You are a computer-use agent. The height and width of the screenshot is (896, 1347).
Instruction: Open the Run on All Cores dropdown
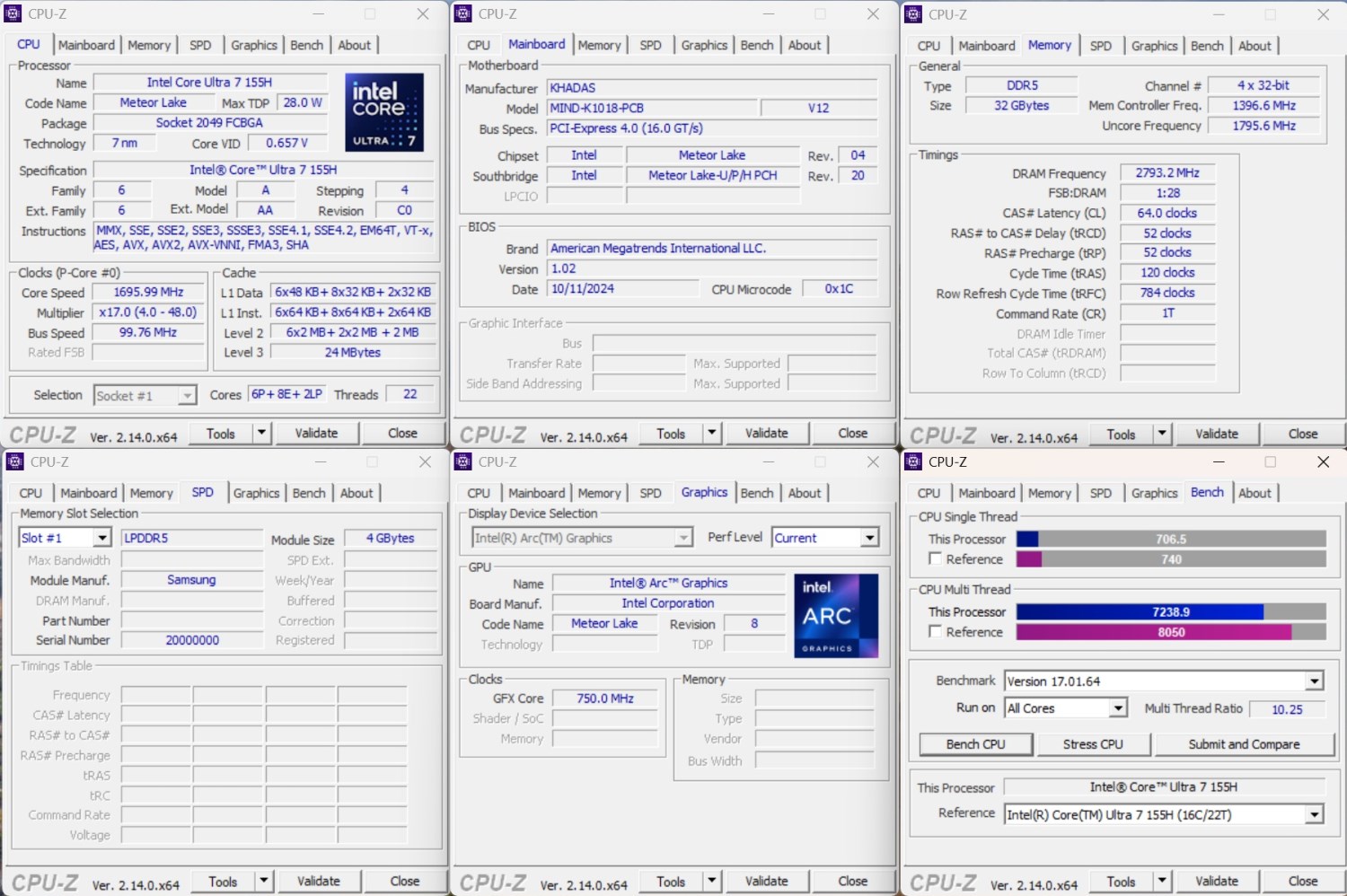click(1117, 708)
